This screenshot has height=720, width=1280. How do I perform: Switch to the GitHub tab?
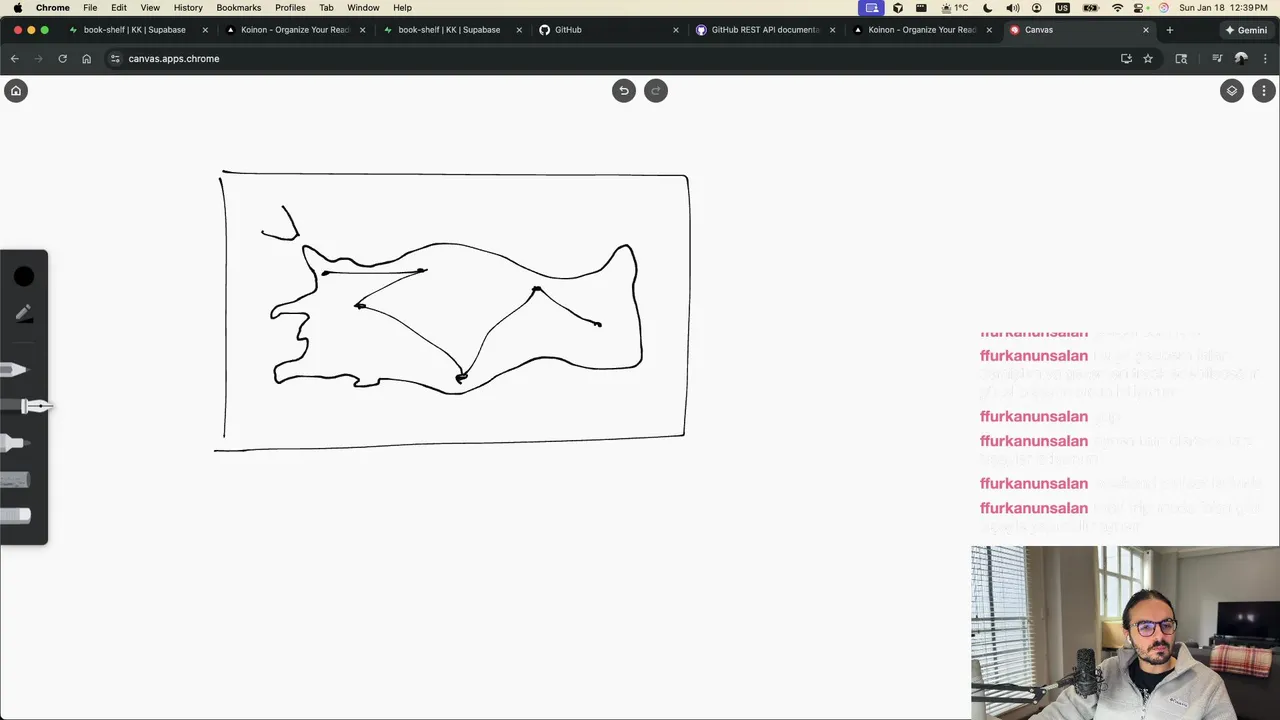click(568, 30)
